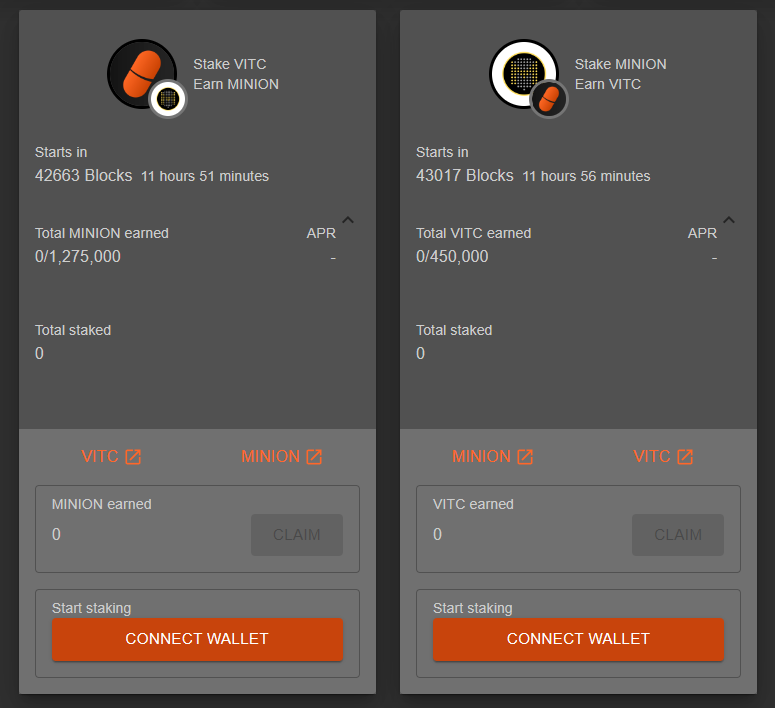Click the 'Earn MINION' title text
Viewport: 775px width, 708px height.
click(x=236, y=84)
